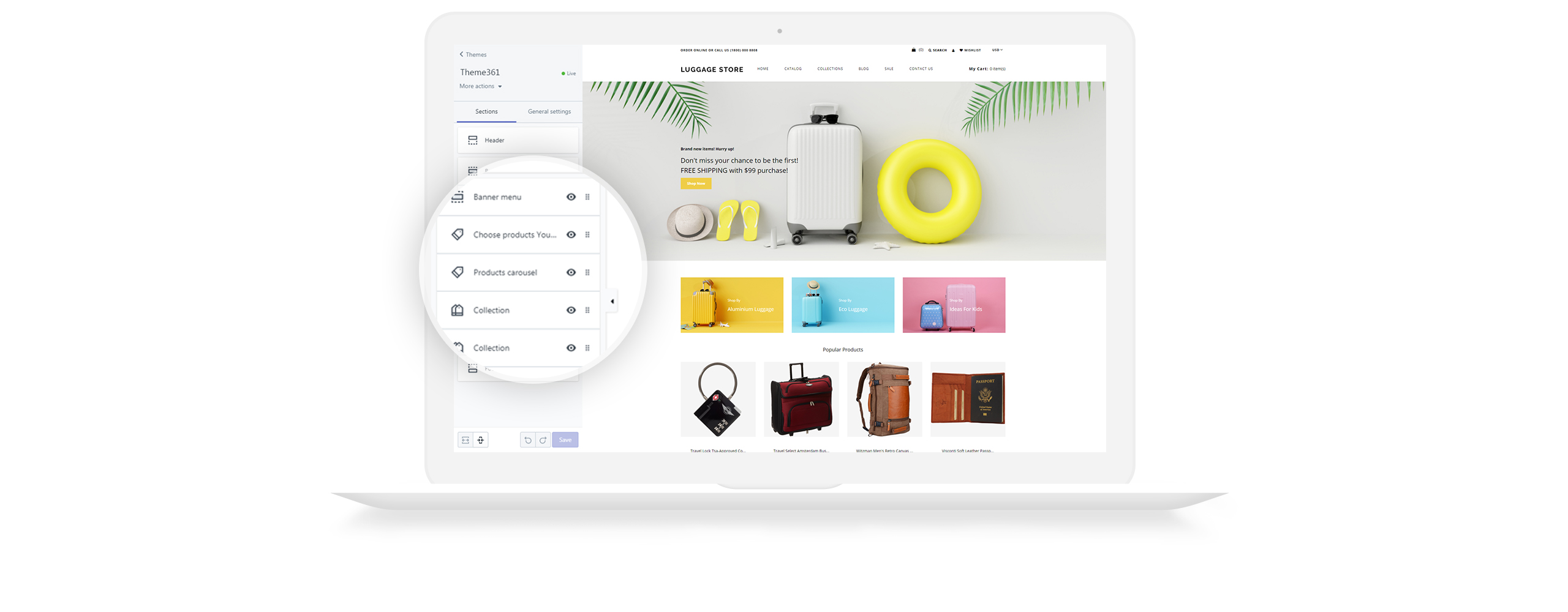The height and width of the screenshot is (612, 1568).
Task: Toggle visibility of Choose products section
Action: [x=571, y=235]
